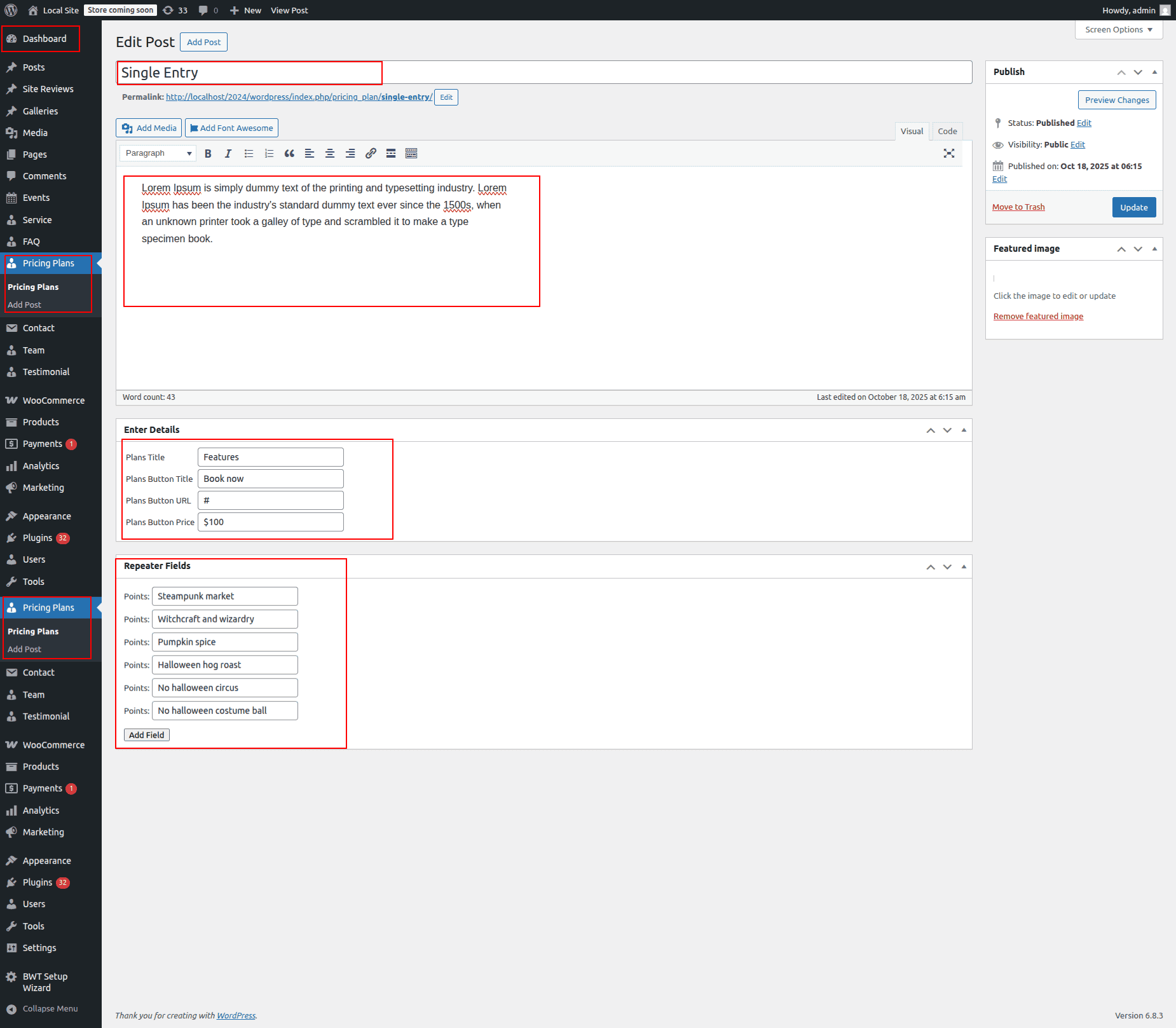Apply italic formatting in the editor

[x=228, y=153]
